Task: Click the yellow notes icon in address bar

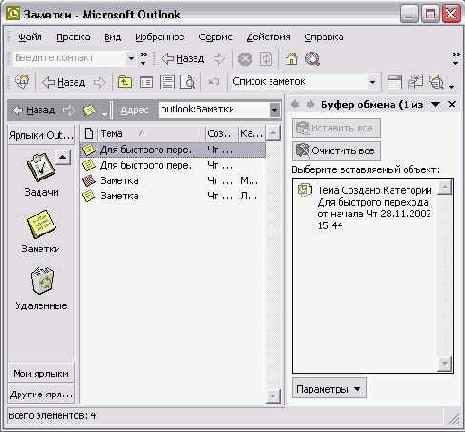Action: point(89,110)
